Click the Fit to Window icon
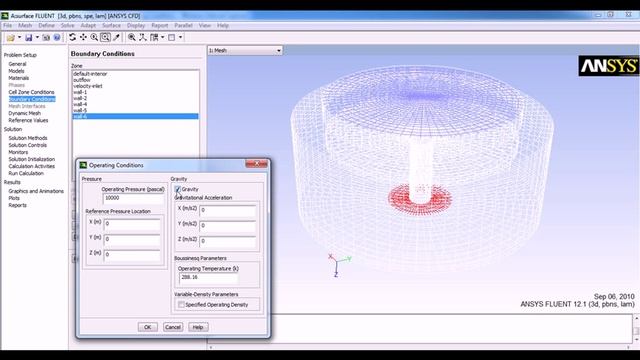This screenshot has height=360, width=640. 132,37
